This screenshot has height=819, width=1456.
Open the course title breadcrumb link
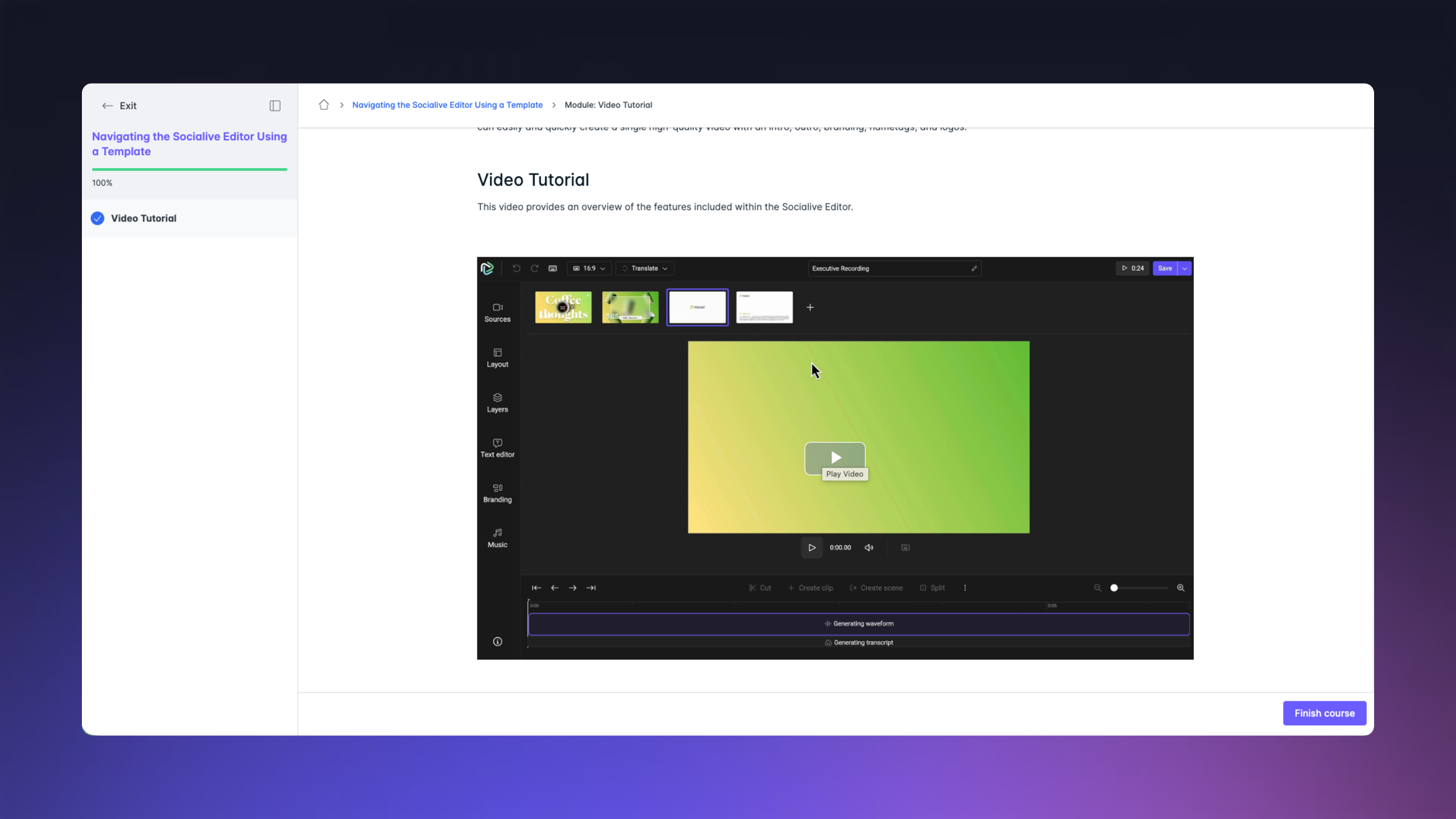(x=447, y=105)
